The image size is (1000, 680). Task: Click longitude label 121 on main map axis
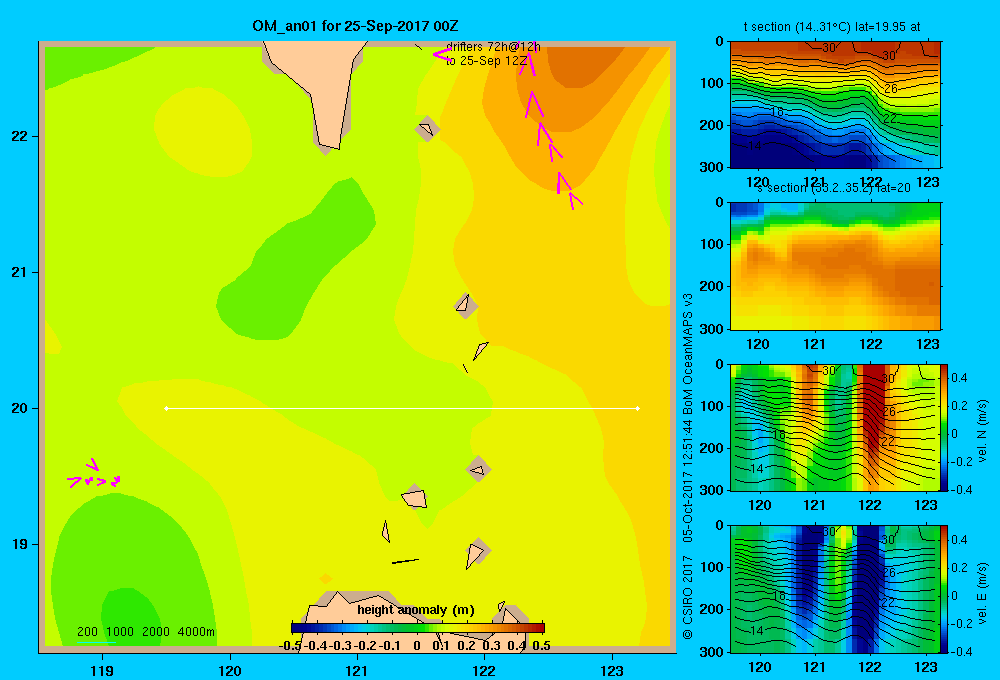[357, 670]
